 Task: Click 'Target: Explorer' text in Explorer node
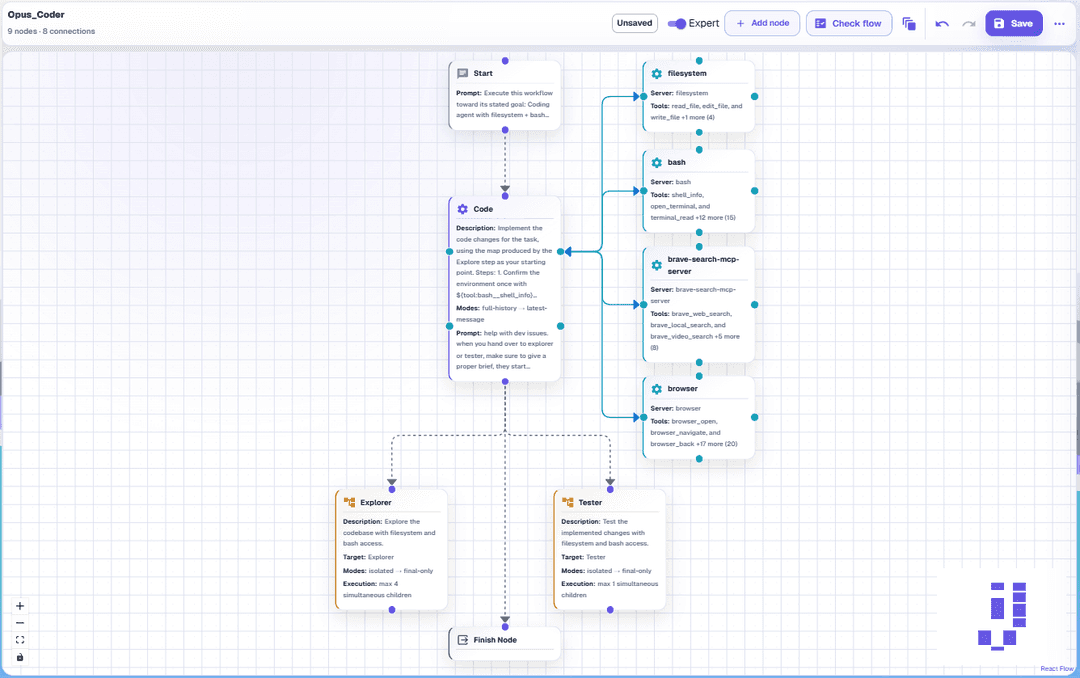pos(368,557)
